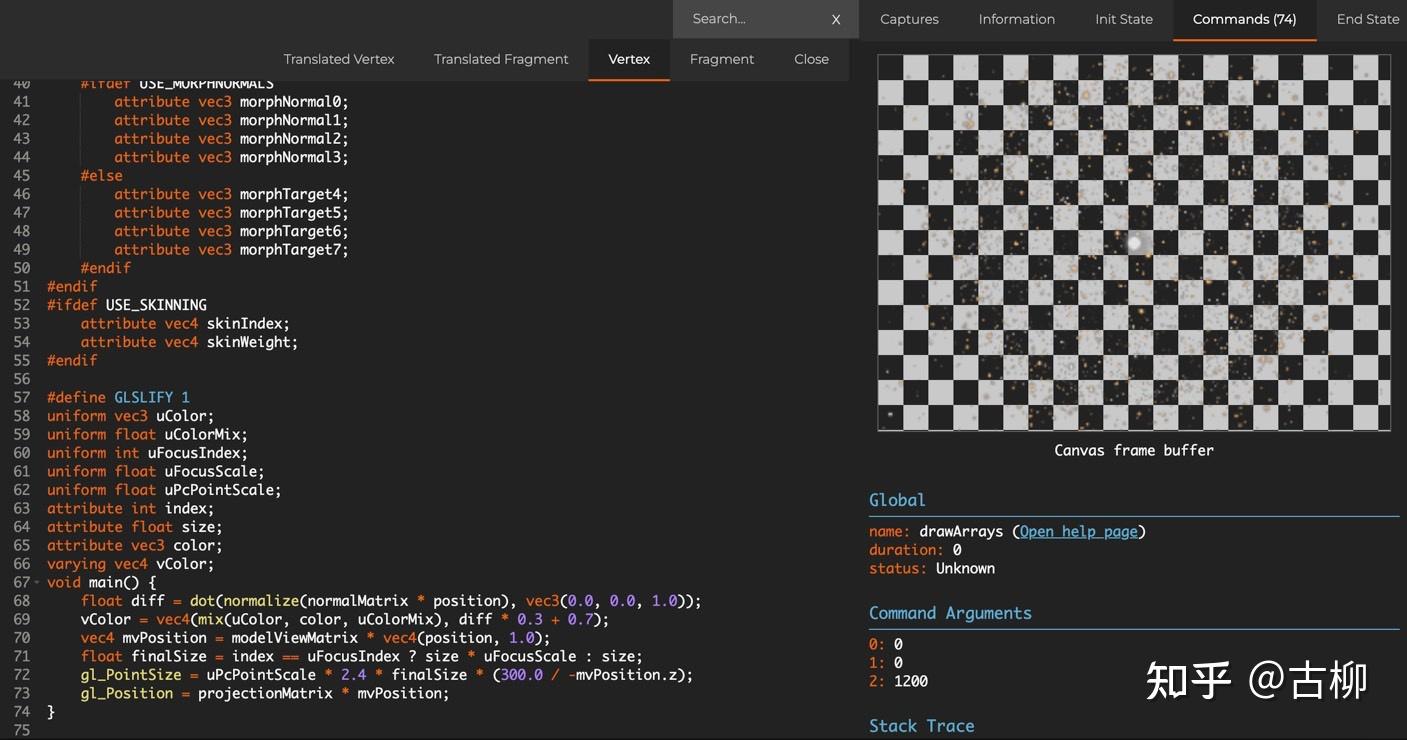Select the Commands (74) tab

click(x=1244, y=18)
